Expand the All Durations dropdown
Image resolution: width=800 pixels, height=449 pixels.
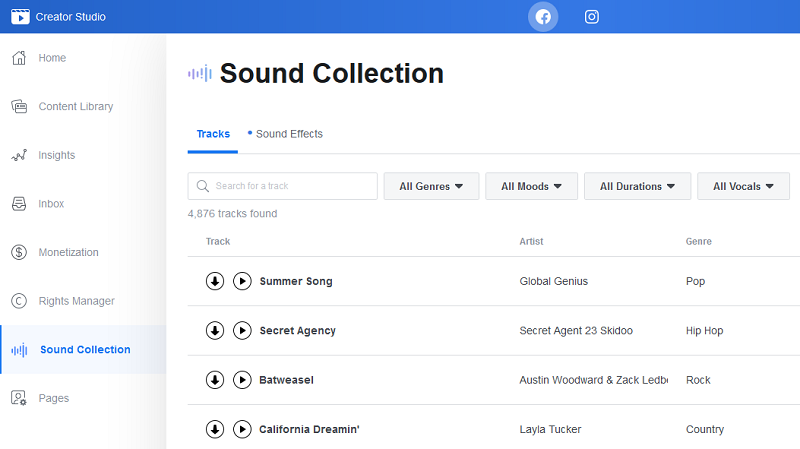click(x=637, y=186)
